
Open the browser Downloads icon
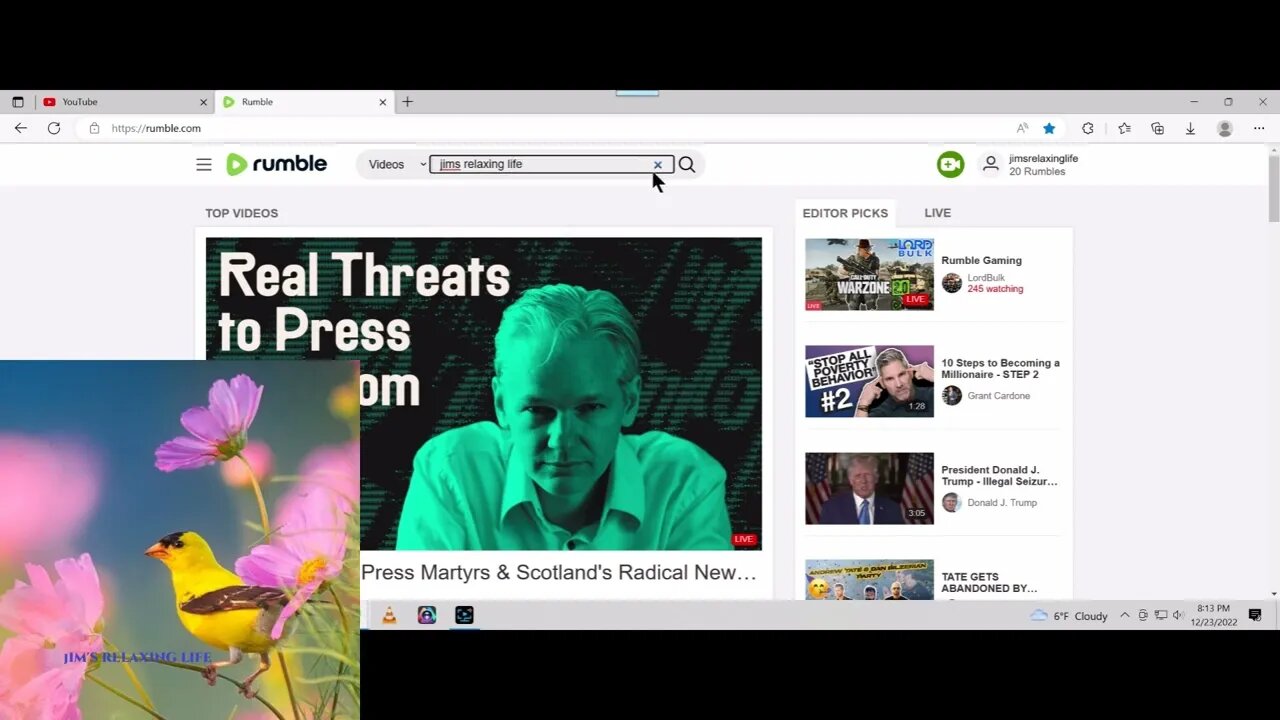(1190, 128)
